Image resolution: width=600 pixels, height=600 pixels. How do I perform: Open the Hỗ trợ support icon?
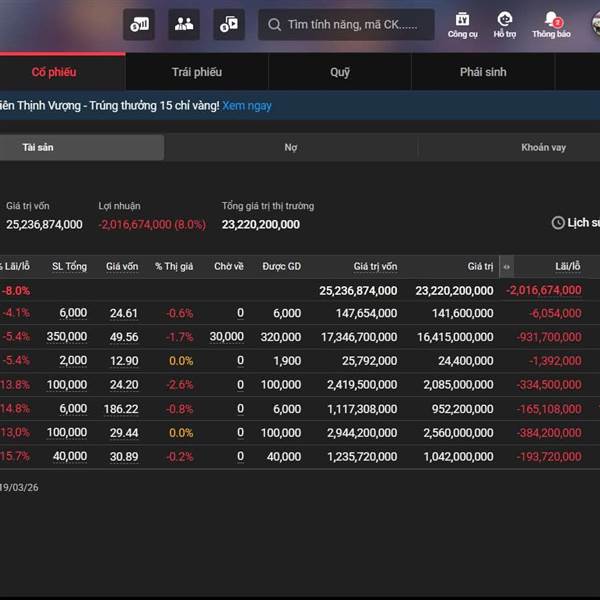tap(504, 25)
